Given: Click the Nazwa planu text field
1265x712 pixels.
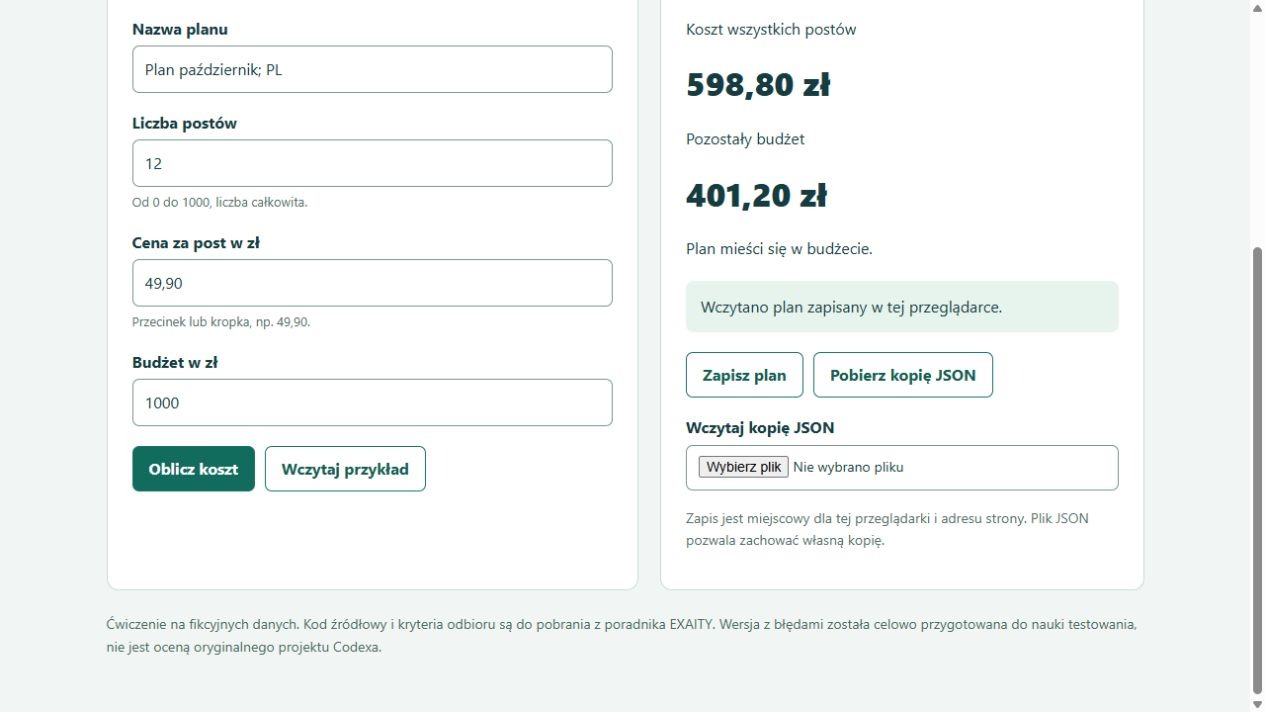Looking at the screenshot, I should pos(372,69).
